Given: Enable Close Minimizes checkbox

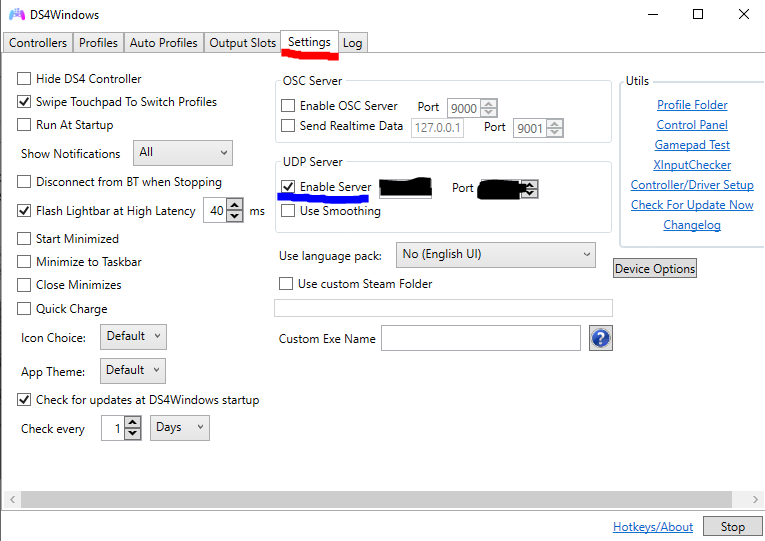Looking at the screenshot, I should (24, 284).
